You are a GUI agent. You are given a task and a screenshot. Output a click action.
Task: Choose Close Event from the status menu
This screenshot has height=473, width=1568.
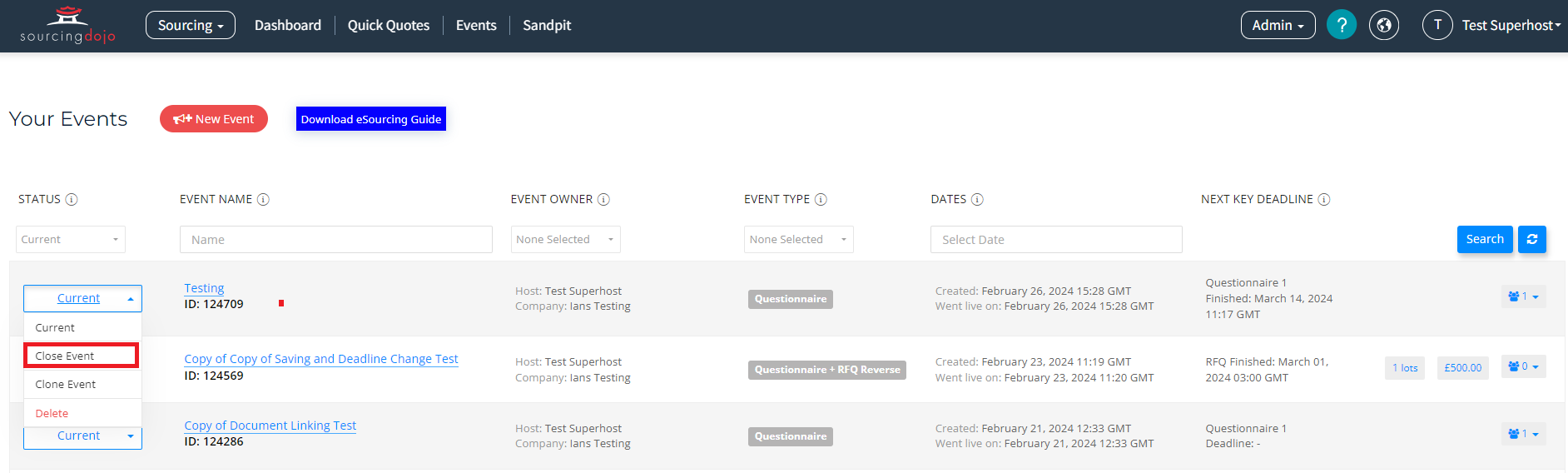coord(82,356)
